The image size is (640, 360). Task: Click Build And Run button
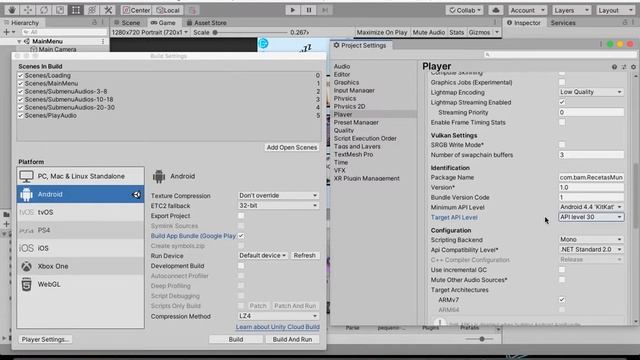click(x=292, y=339)
